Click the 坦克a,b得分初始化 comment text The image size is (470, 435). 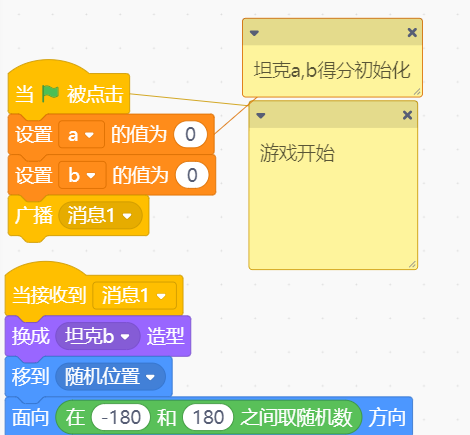coord(332,70)
